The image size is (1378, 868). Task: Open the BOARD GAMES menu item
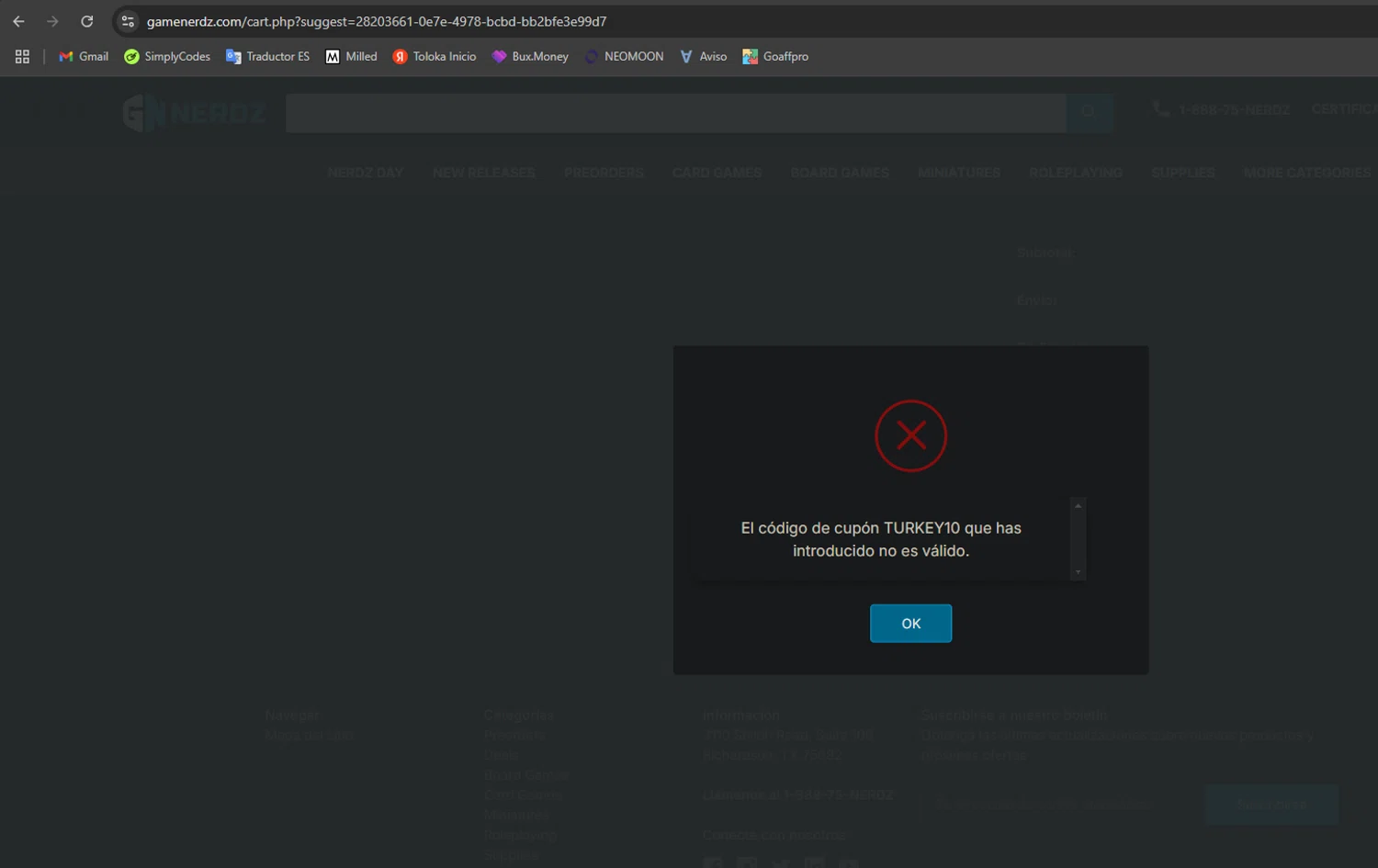(x=840, y=173)
